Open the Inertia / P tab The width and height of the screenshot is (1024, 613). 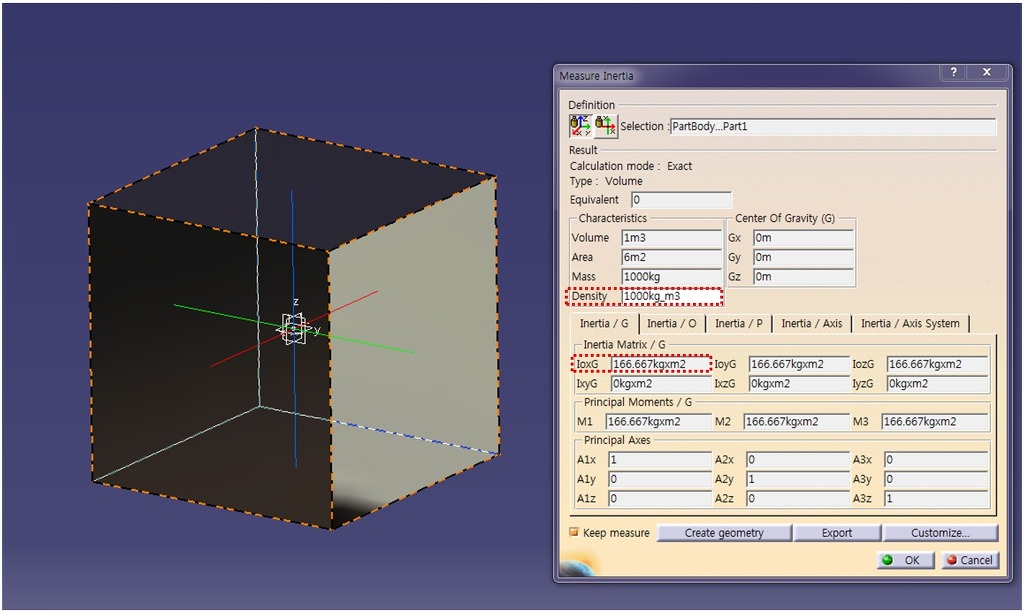tap(739, 323)
